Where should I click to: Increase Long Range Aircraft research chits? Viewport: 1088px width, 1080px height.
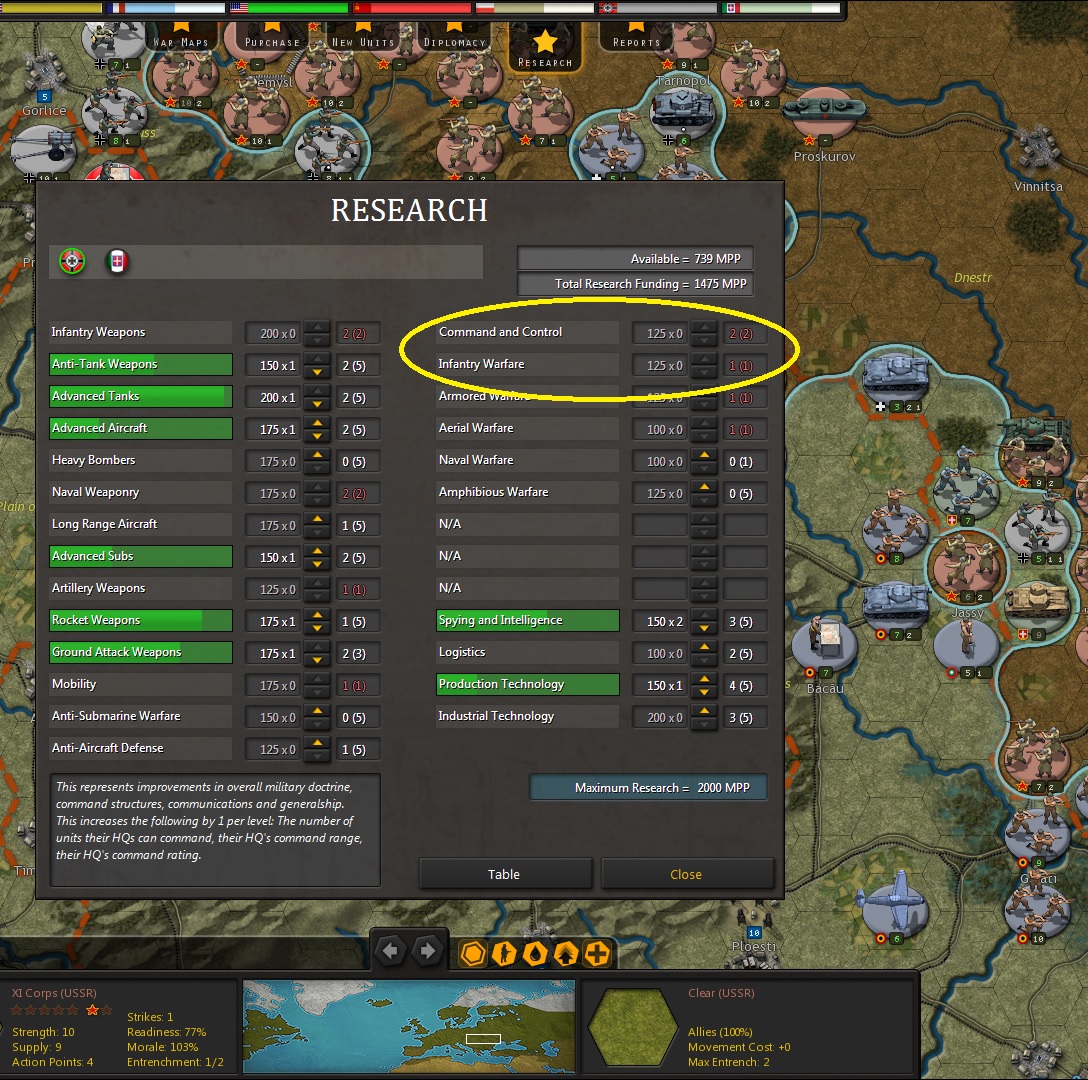click(317, 518)
